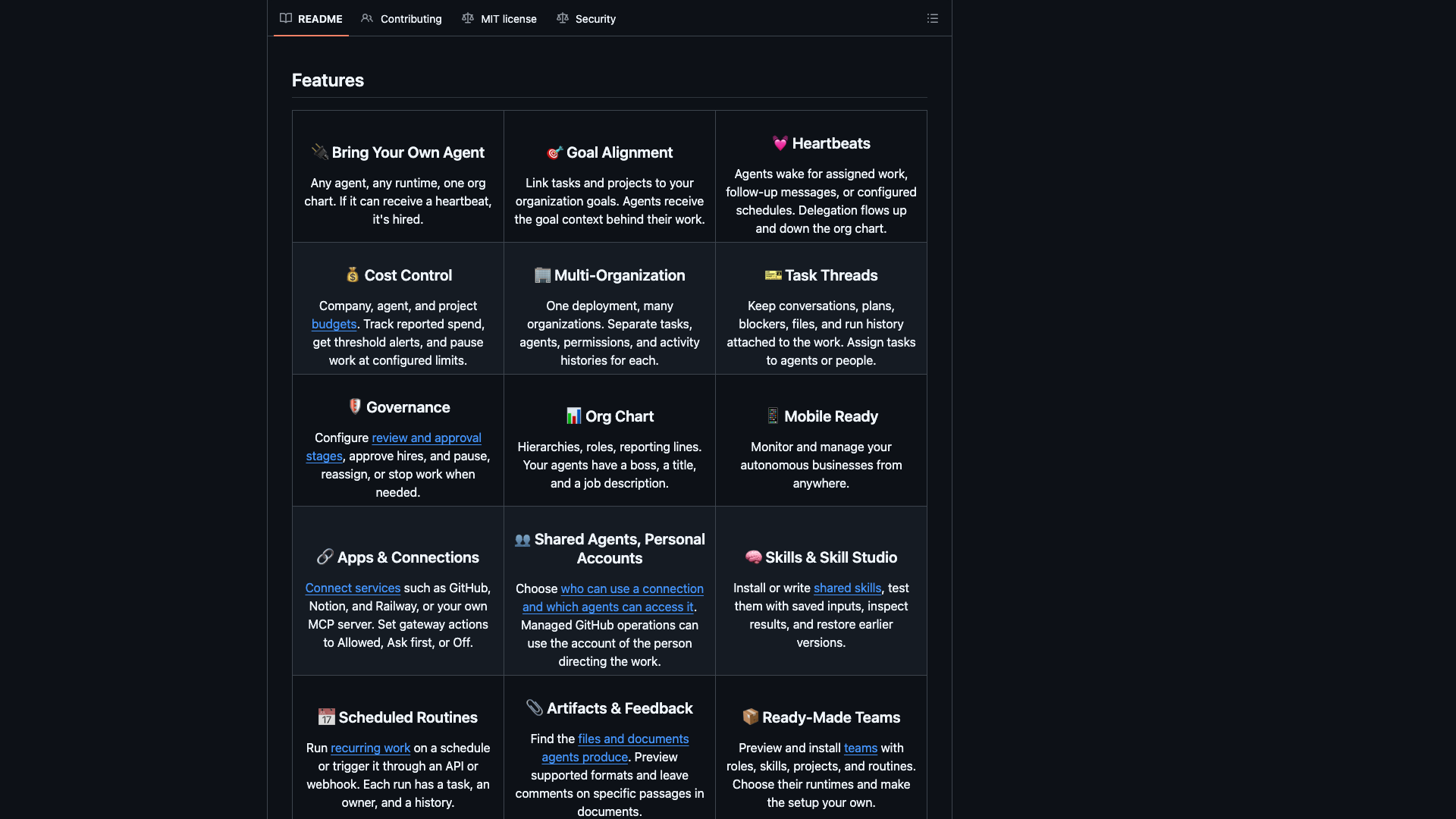Click the Contributing people icon

coord(367,18)
